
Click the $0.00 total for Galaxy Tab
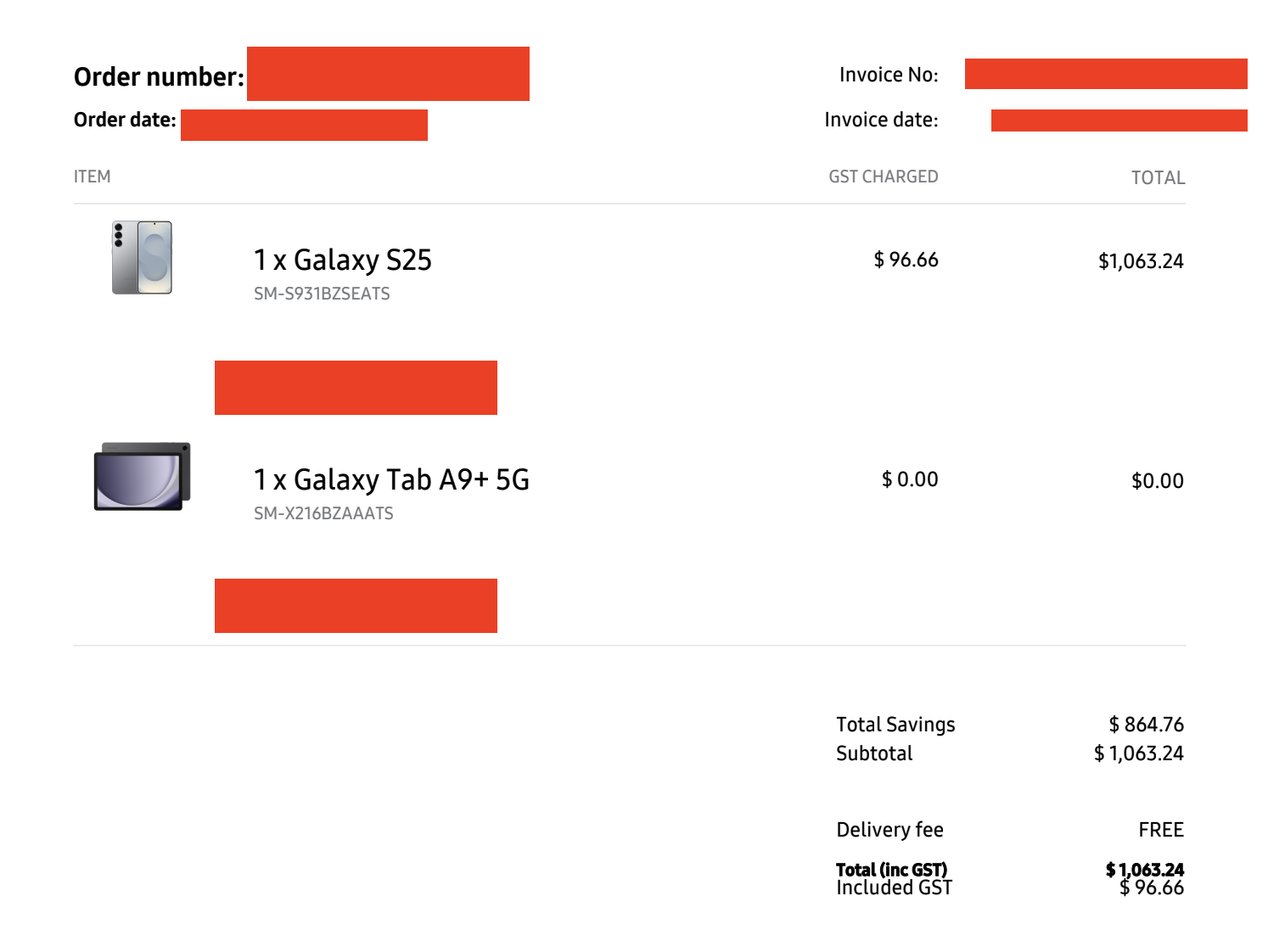(x=1157, y=481)
